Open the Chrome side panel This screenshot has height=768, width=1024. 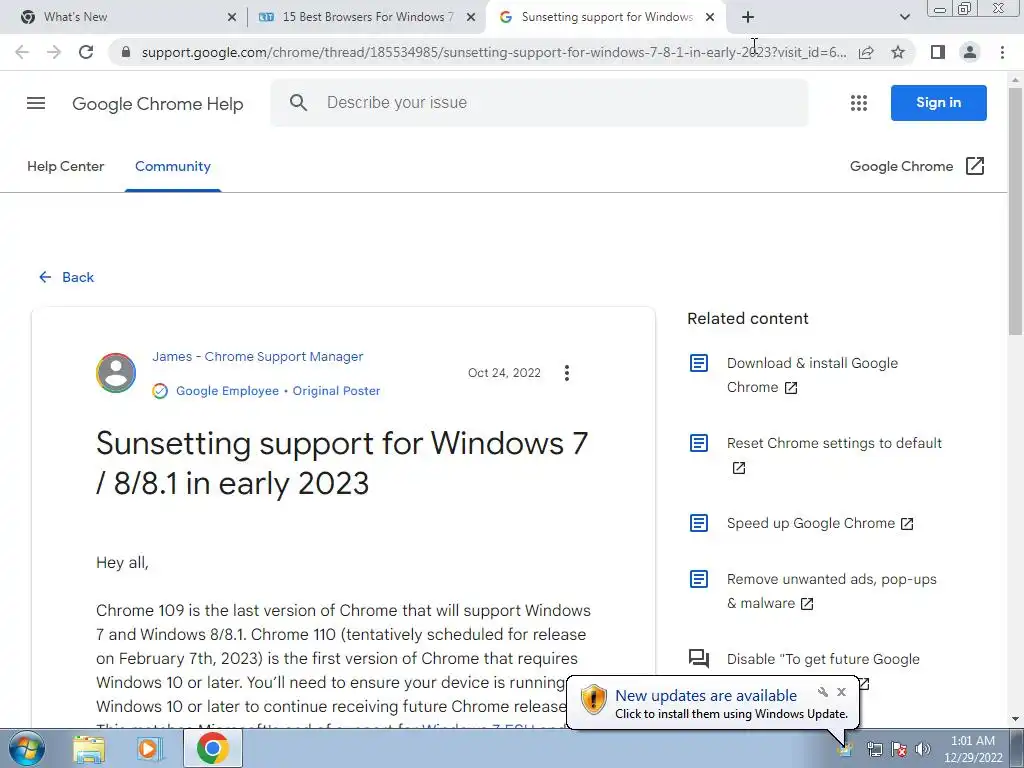click(938, 52)
